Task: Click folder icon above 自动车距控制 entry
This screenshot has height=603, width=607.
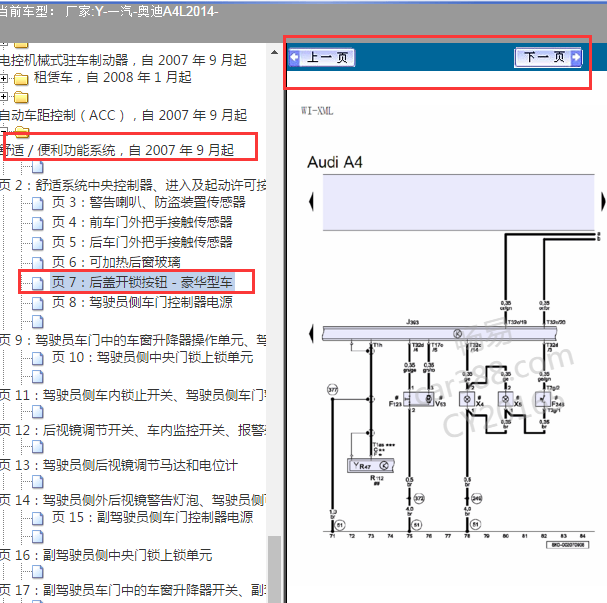Action: click(21, 97)
